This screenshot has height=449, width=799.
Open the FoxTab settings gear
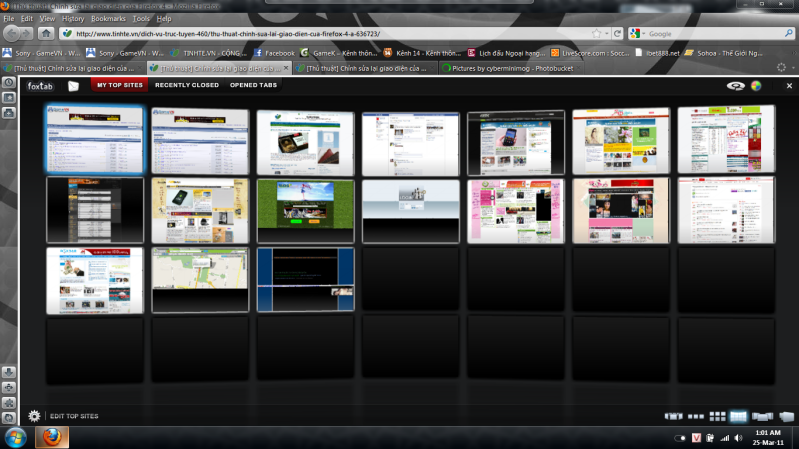pyautogui.click(x=35, y=415)
